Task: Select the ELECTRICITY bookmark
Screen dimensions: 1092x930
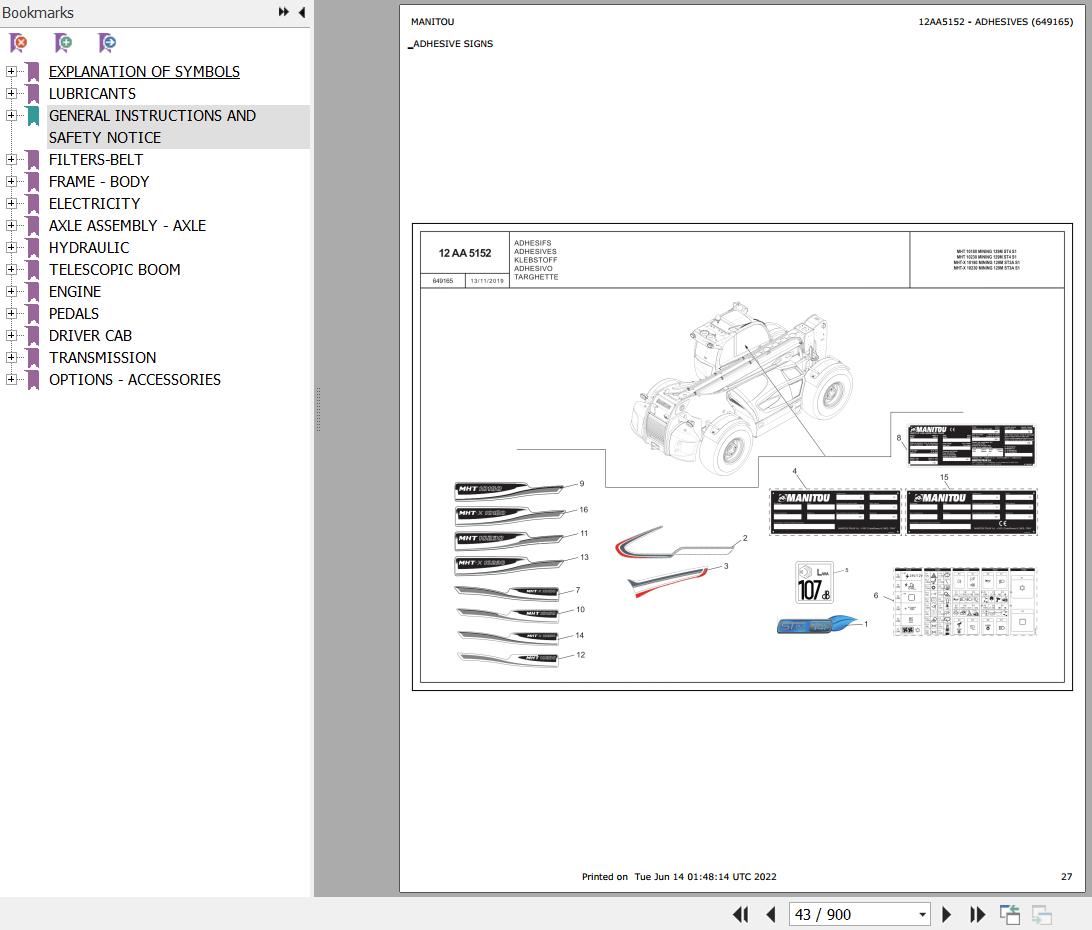Action: click(x=94, y=203)
